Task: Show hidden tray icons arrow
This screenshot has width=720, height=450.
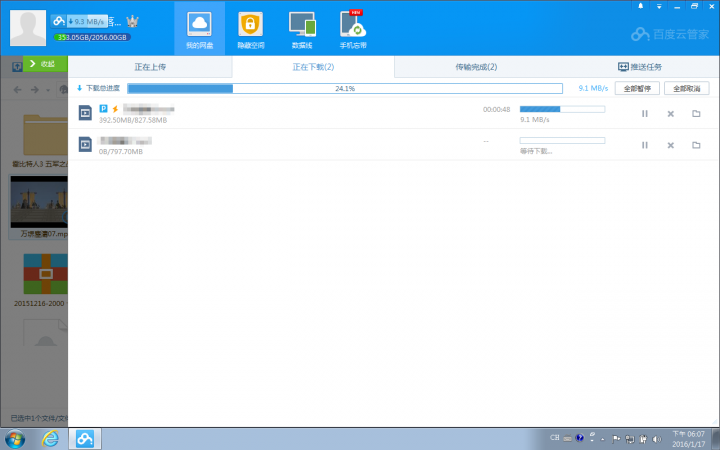Action: pos(603,439)
